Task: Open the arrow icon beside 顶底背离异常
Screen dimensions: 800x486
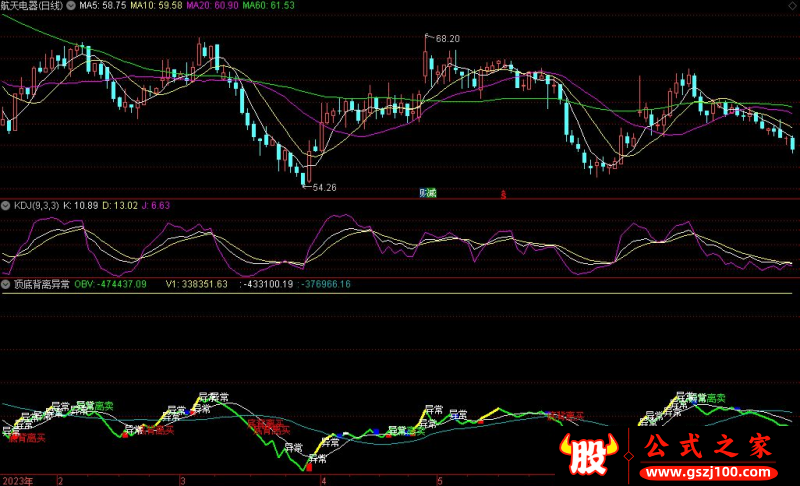Action: [x=6, y=284]
